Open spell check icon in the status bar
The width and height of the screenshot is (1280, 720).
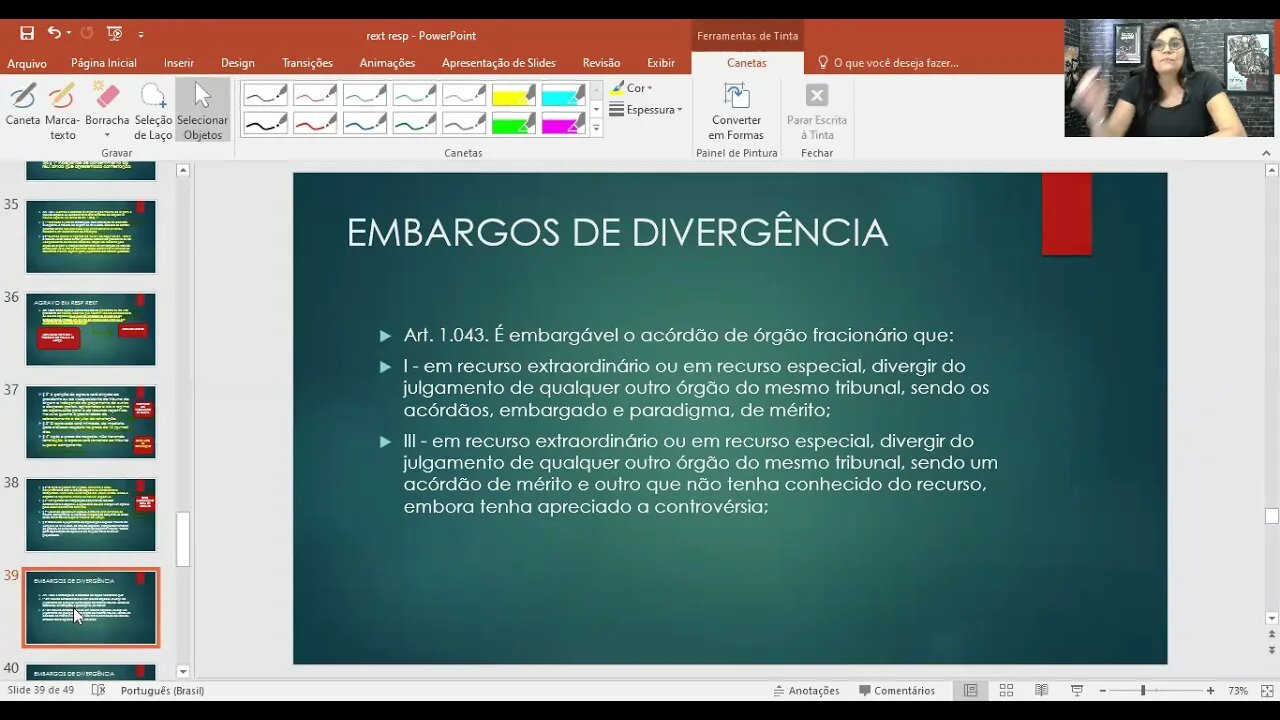(98, 691)
